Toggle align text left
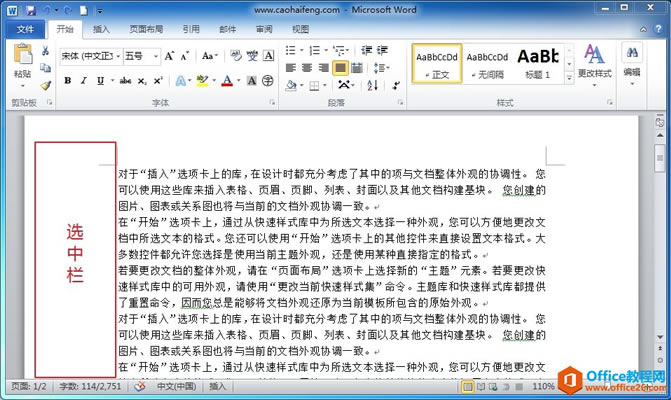671x400 pixels. tap(291, 68)
